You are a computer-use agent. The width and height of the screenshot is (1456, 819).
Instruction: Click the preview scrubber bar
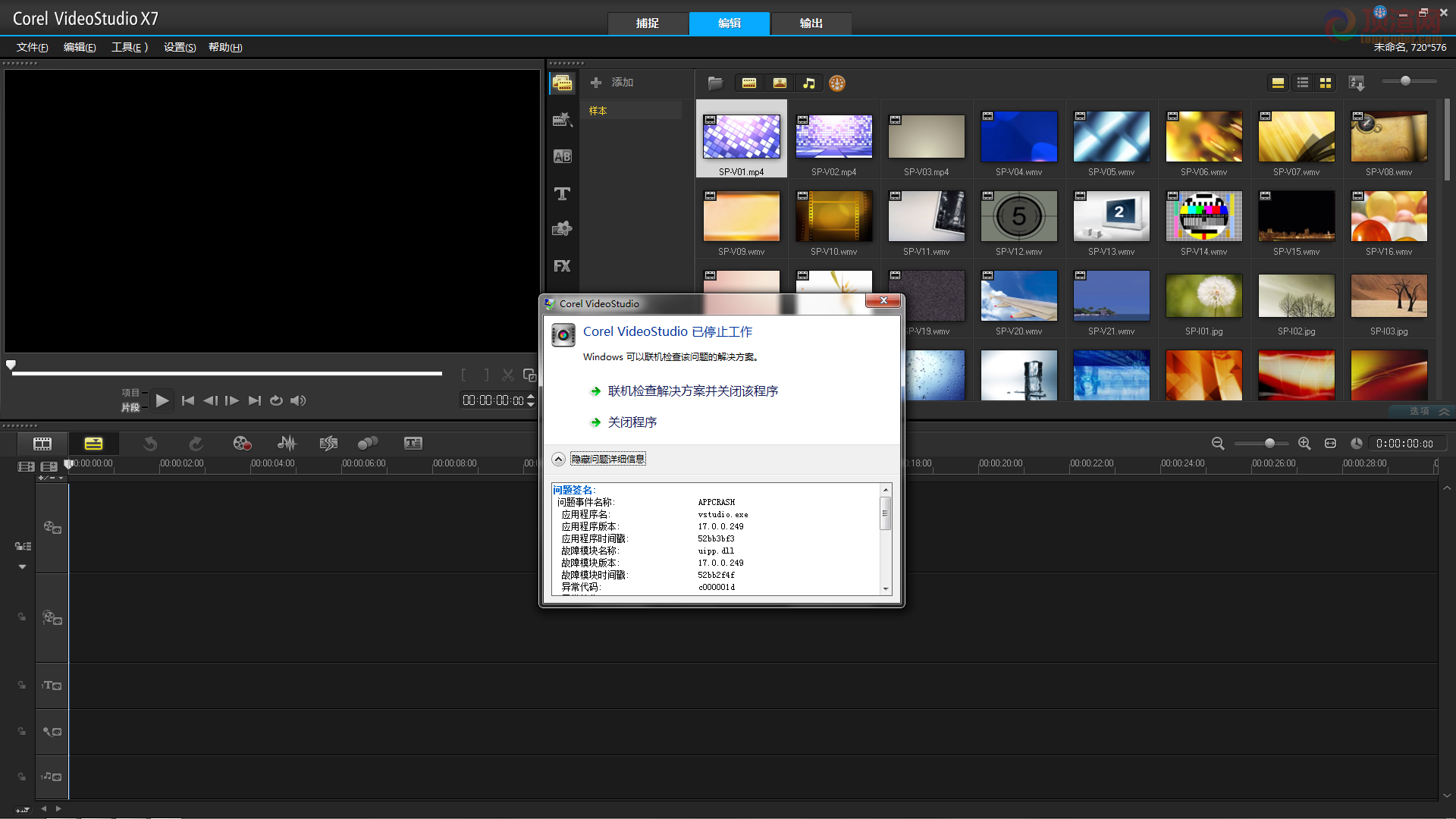point(226,373)
